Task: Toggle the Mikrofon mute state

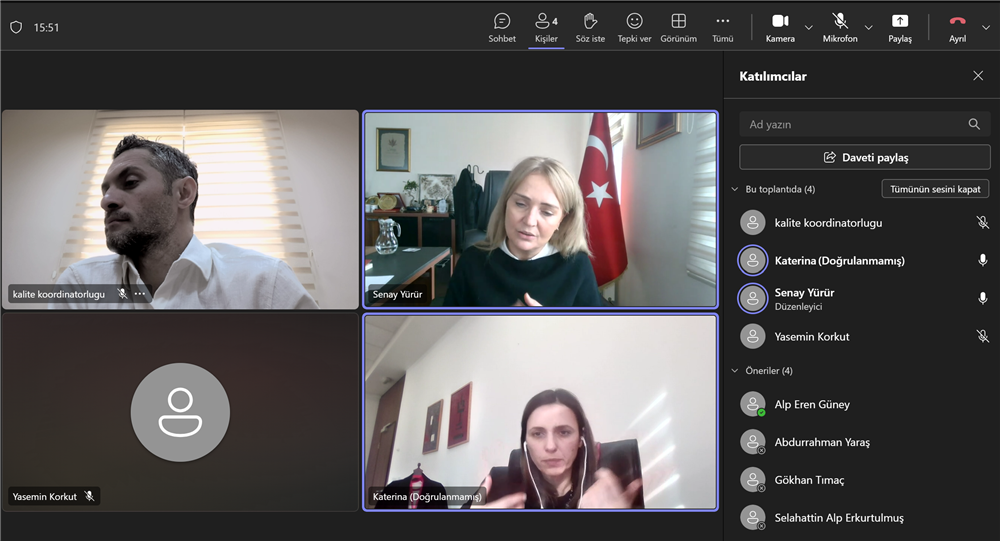Action: 840,27
